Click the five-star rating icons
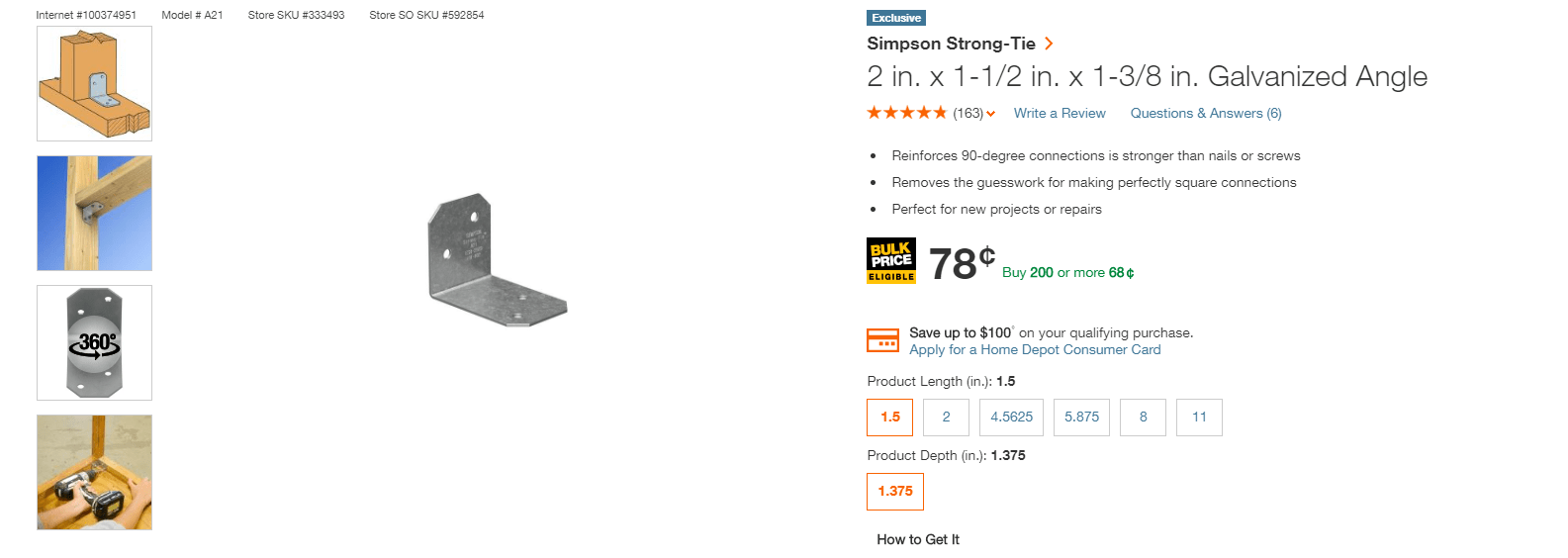The width and height of the screenshot is (1568, 558). pos(906,113)
